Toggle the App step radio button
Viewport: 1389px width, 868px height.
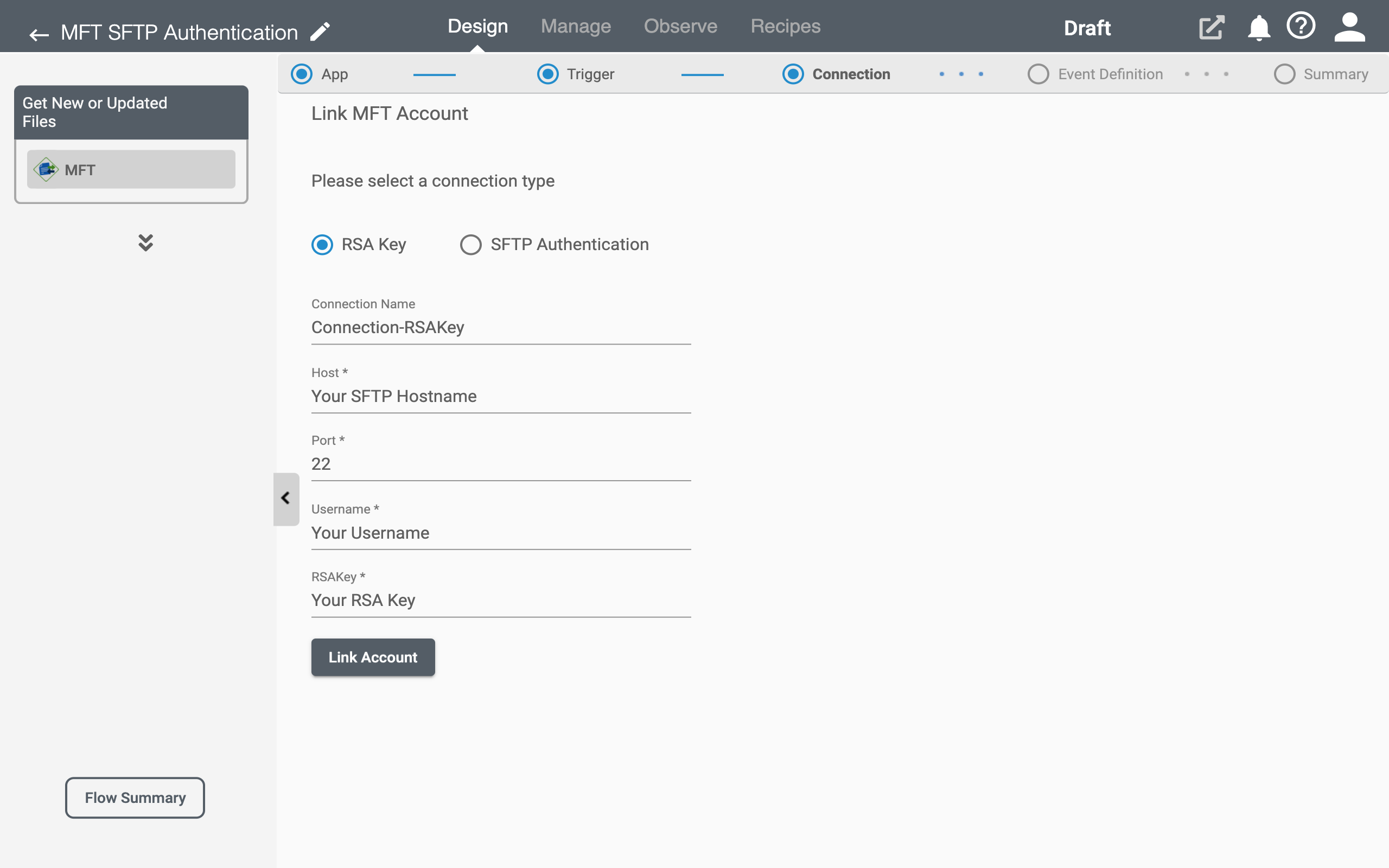(302, 74)
